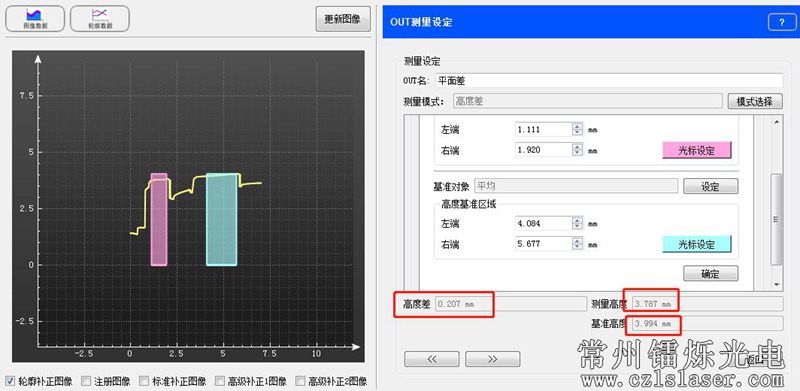This screenshot has height=391, width=800.
Task: Open the 图像数据 image data view
Action: coord(35,19)
